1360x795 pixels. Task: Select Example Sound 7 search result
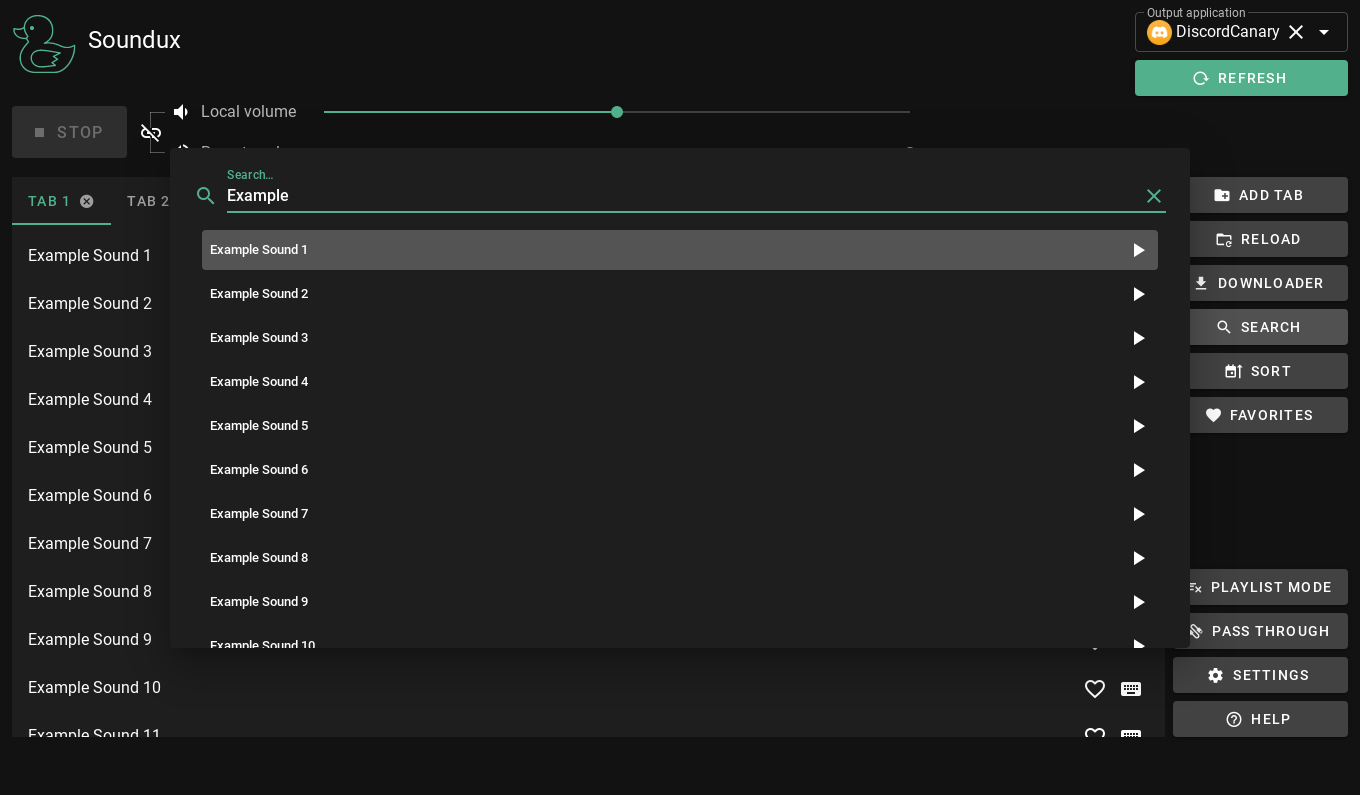tap(680, 514)
